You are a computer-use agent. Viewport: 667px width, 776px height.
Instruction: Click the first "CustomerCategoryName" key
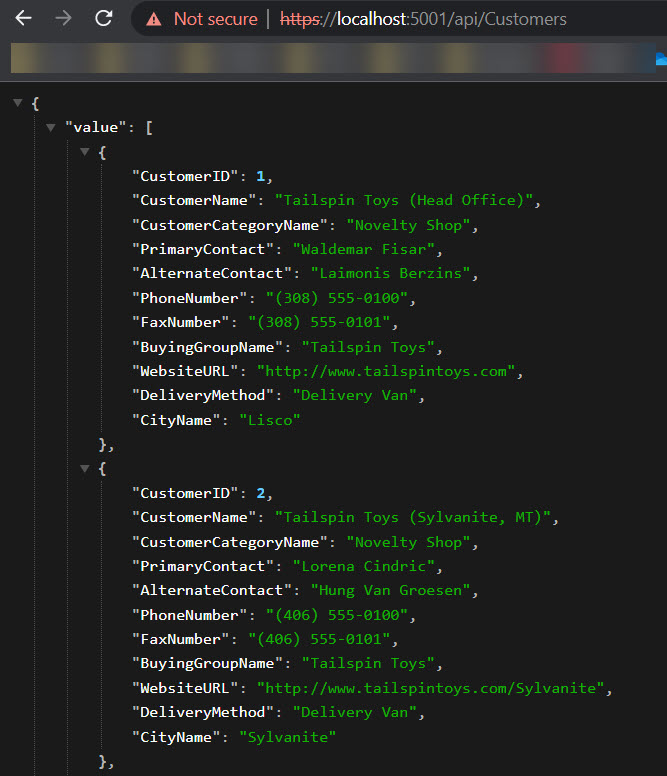230,225
